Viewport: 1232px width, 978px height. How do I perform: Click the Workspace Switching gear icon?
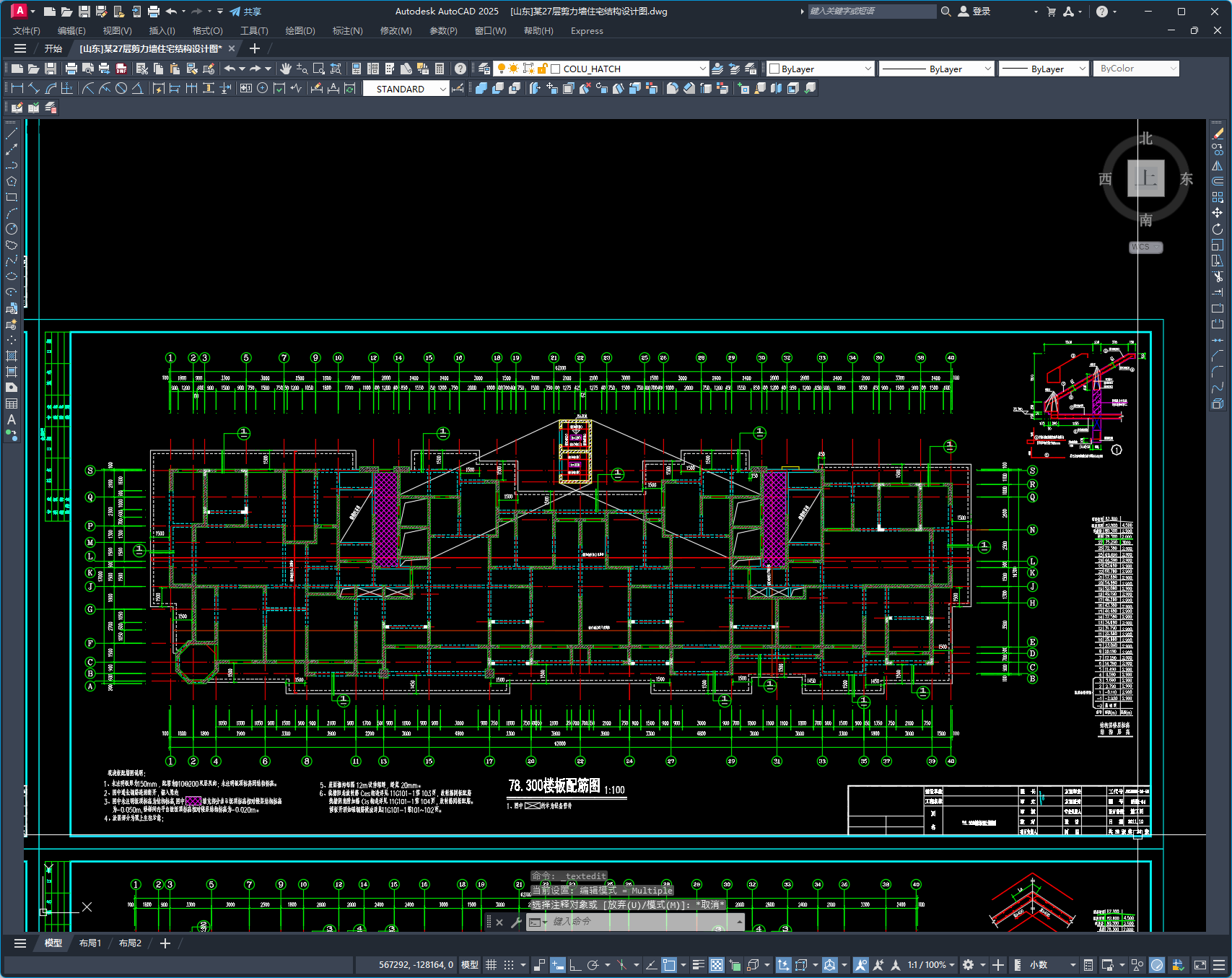pos(968,965)
